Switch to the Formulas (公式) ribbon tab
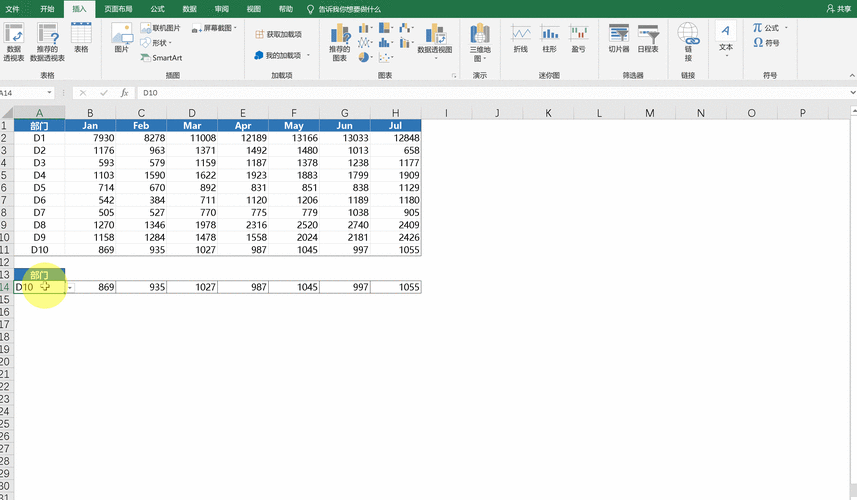 (157, 9)
